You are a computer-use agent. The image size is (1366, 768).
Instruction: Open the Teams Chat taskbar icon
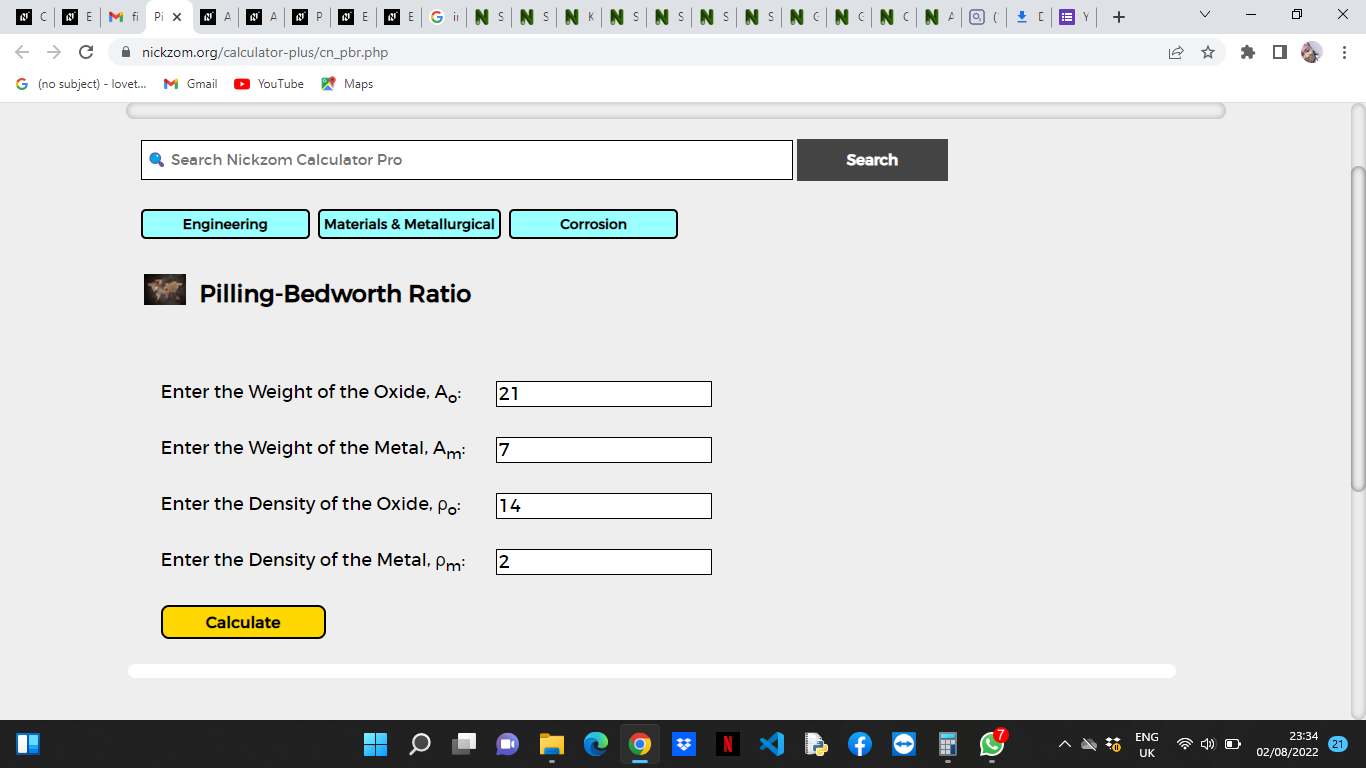(508, 744)
